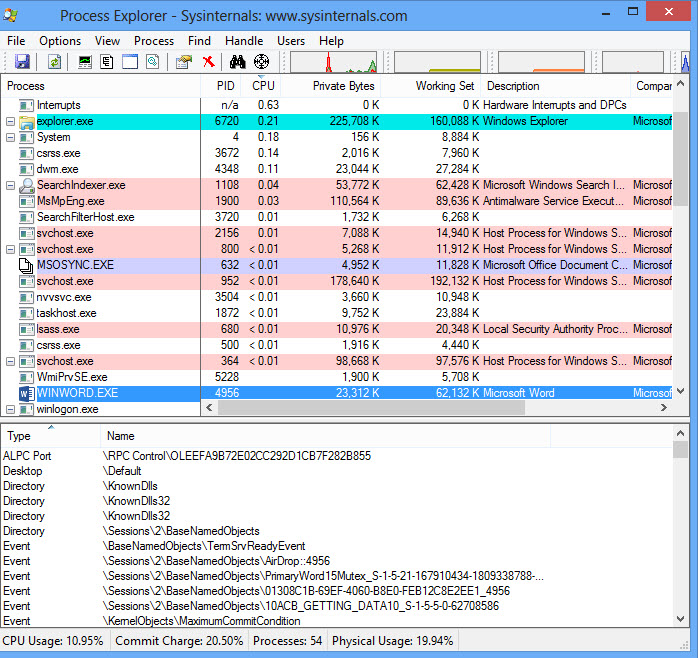Click the folder icon beside explorer.exe

coord(27,121)
